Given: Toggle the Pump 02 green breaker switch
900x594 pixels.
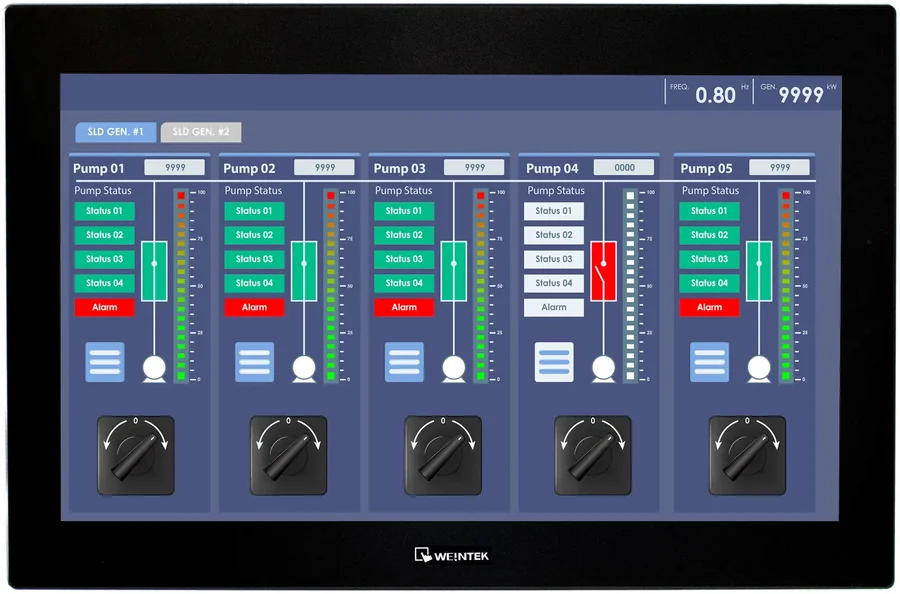Looking at the screenshot, I should pos(304,271).
